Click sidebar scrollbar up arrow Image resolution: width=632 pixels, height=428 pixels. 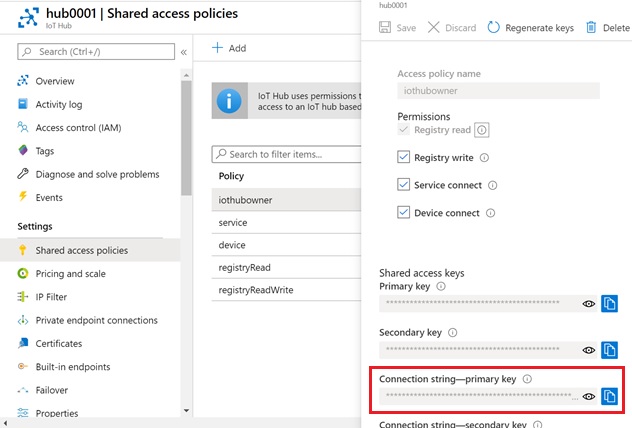(186, 75)
